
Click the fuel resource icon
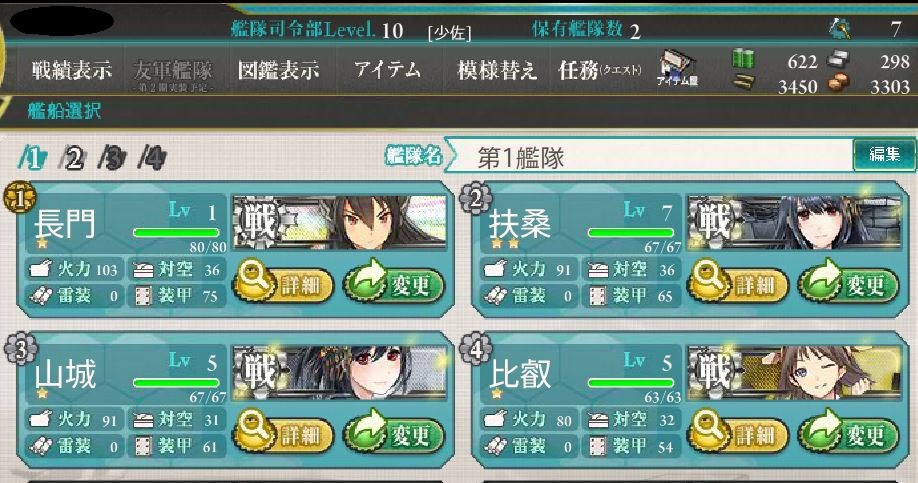(744, 59)
